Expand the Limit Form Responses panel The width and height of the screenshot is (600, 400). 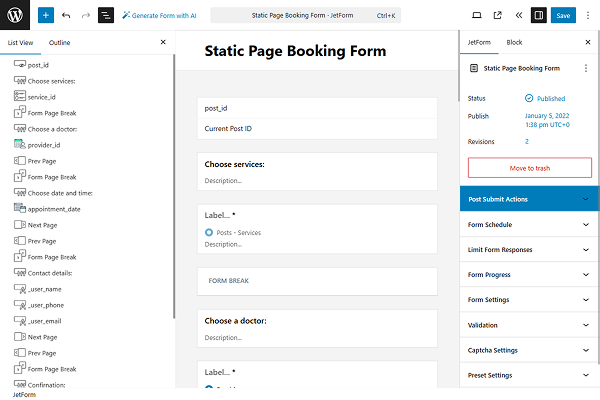530,250
